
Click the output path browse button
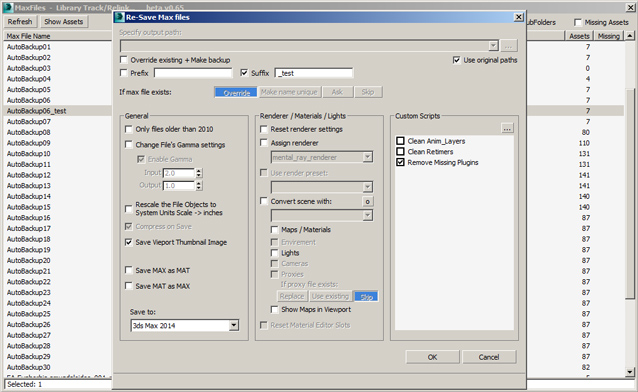click(x=509, y=46)
